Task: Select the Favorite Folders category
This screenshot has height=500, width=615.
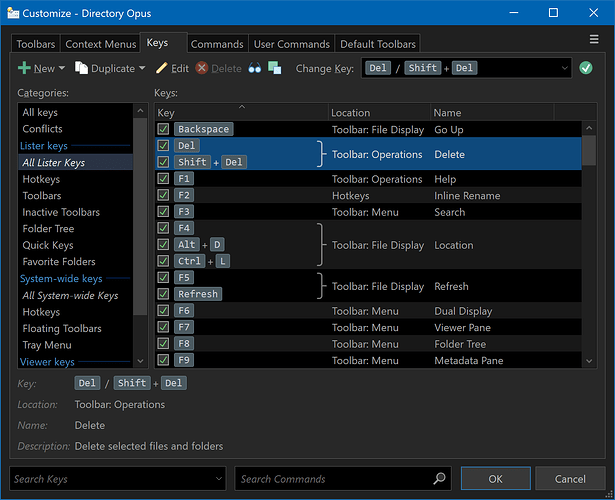Action: pyautogui.click(x=75, y=262)
